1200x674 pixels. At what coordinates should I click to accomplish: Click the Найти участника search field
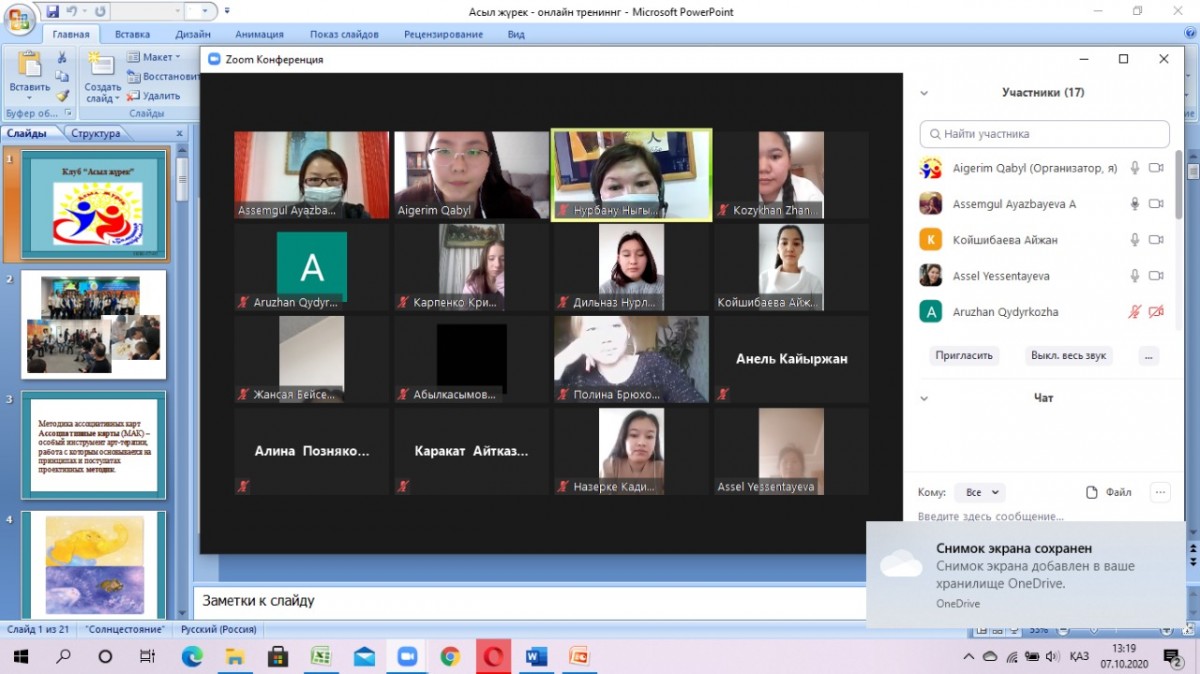1044,134
